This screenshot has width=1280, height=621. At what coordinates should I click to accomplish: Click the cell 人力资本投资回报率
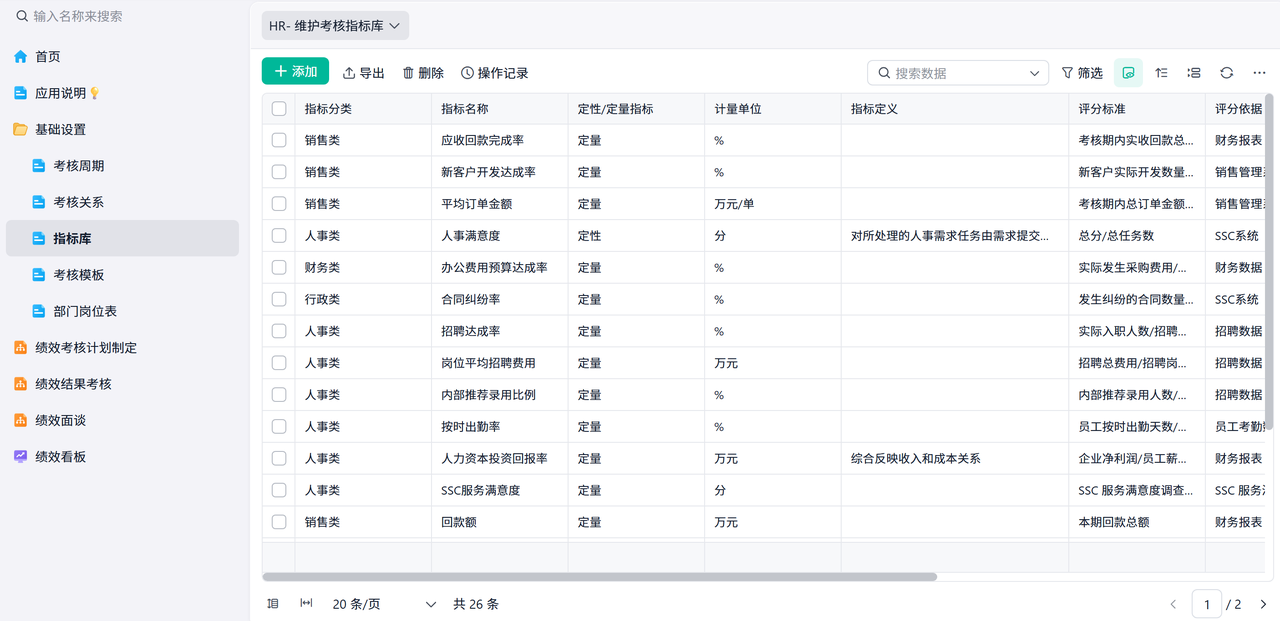click(499, 459)
